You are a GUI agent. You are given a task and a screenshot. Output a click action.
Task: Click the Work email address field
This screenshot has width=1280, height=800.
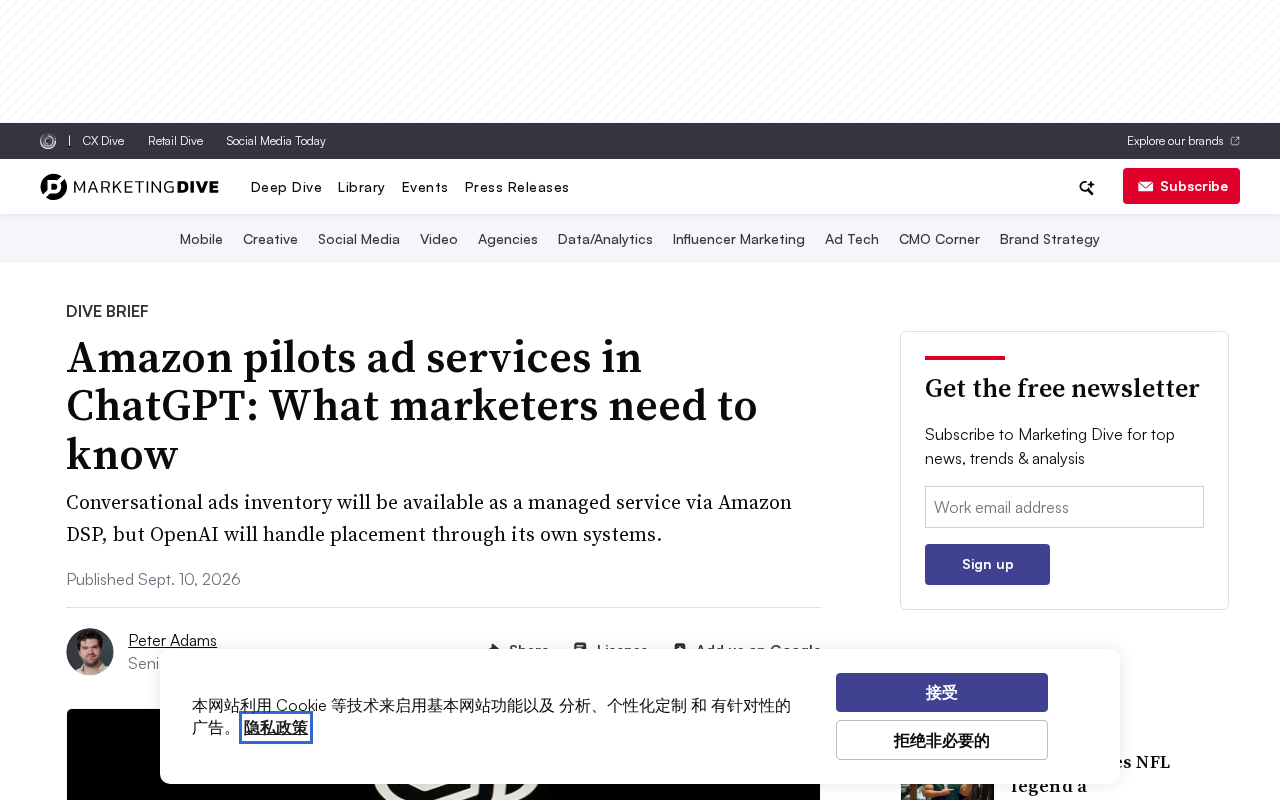coord(1064,507)
